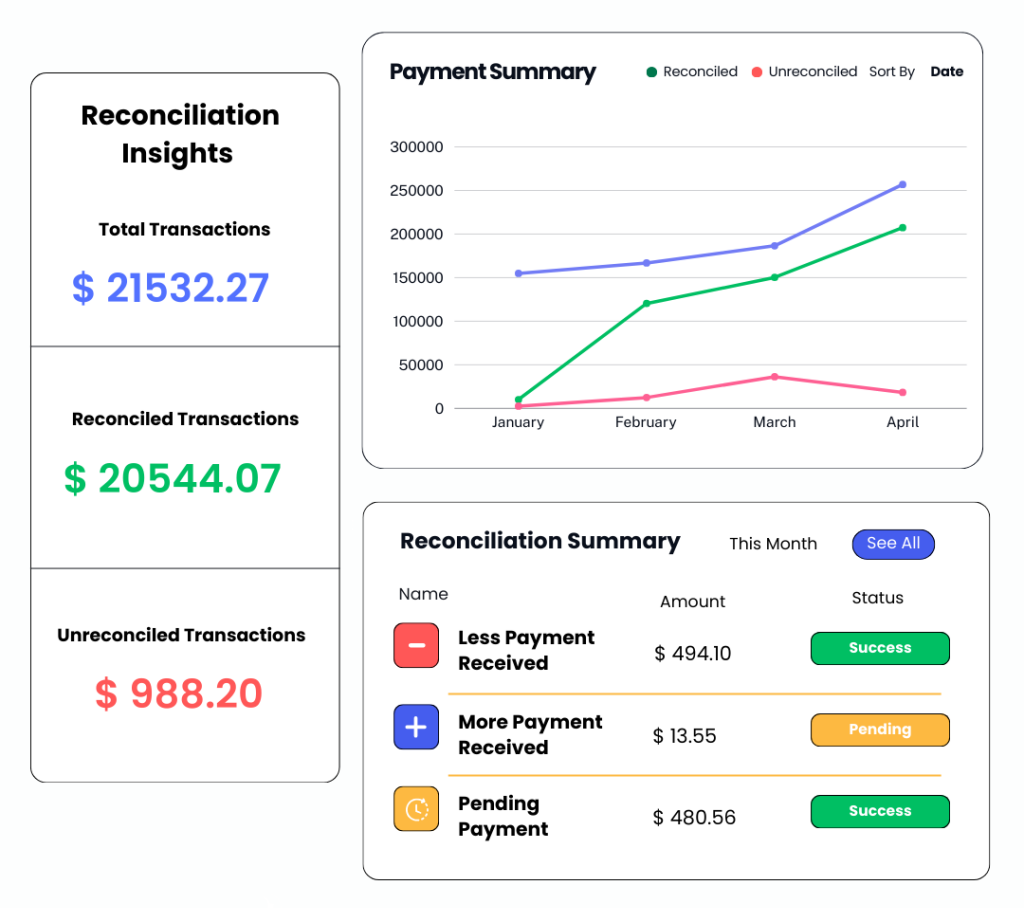Click the blue plus More Payment icon
Screen dimensions: 1024x908
click(416, 727)
